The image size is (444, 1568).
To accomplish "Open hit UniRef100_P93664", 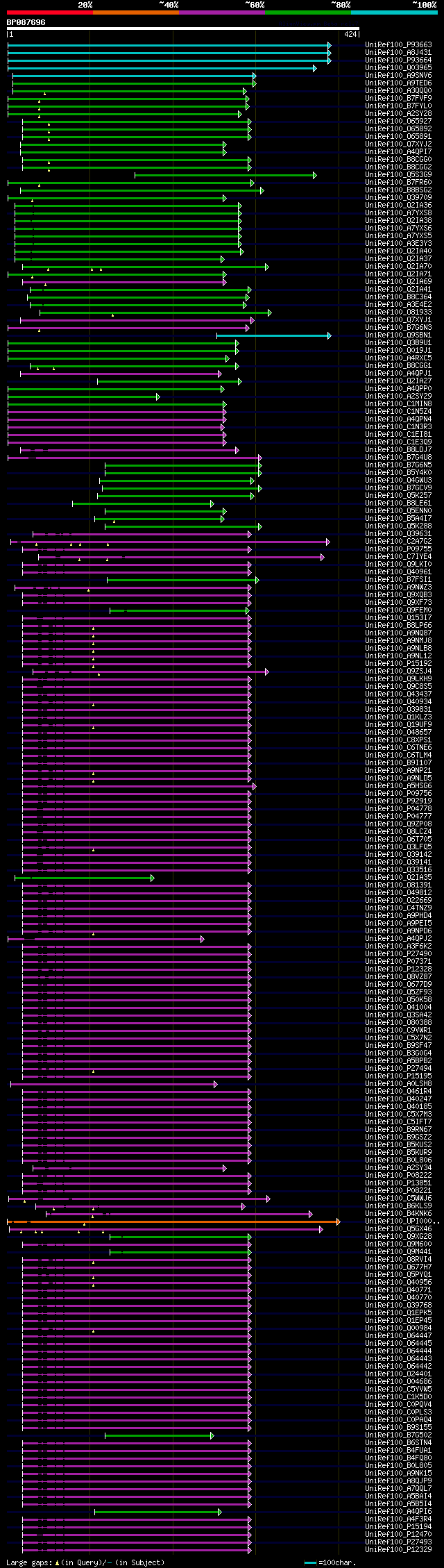I will tap(398, 60).
